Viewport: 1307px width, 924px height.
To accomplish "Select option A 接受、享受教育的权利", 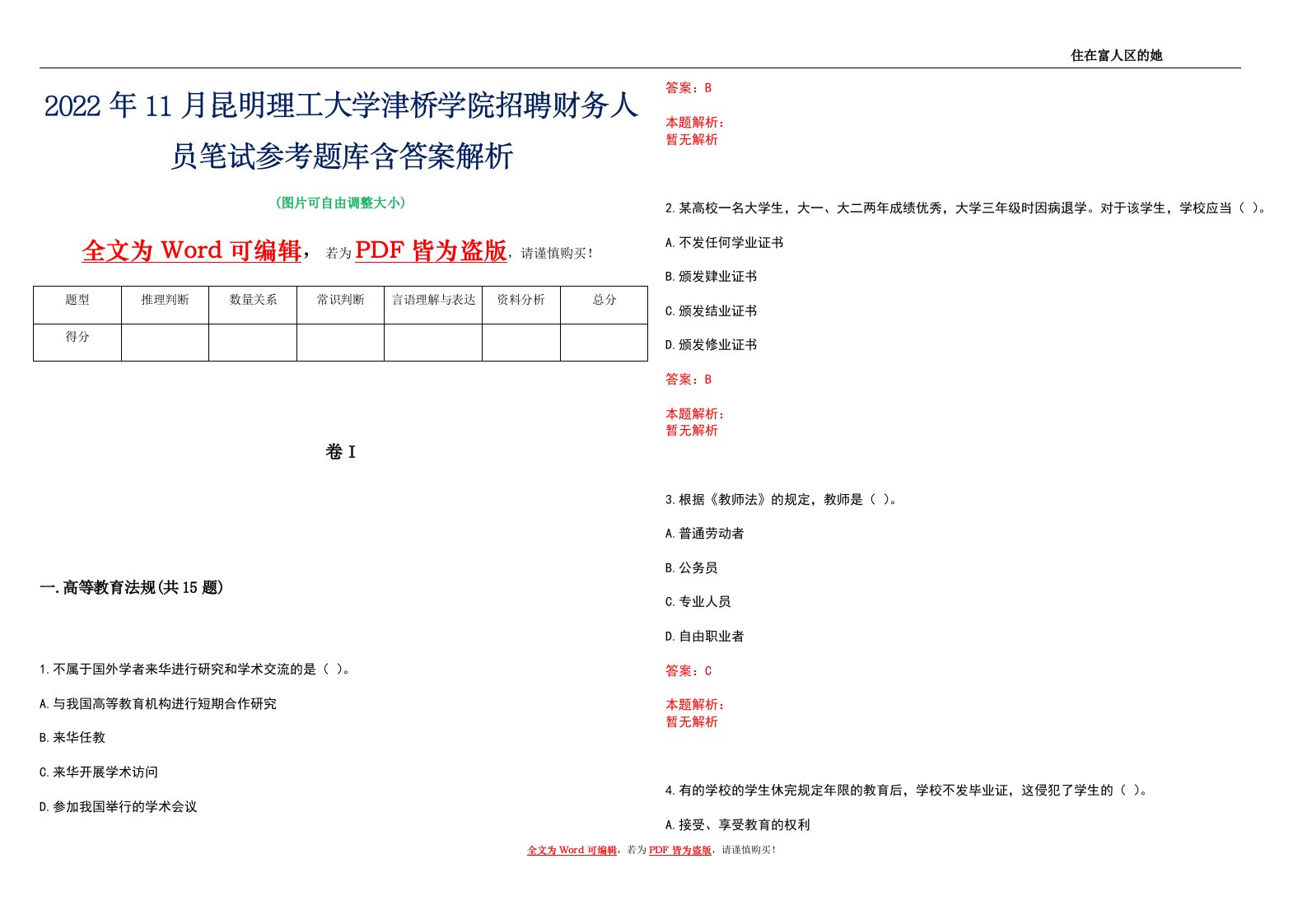I will pyautogui.click(x=738, y=825).
